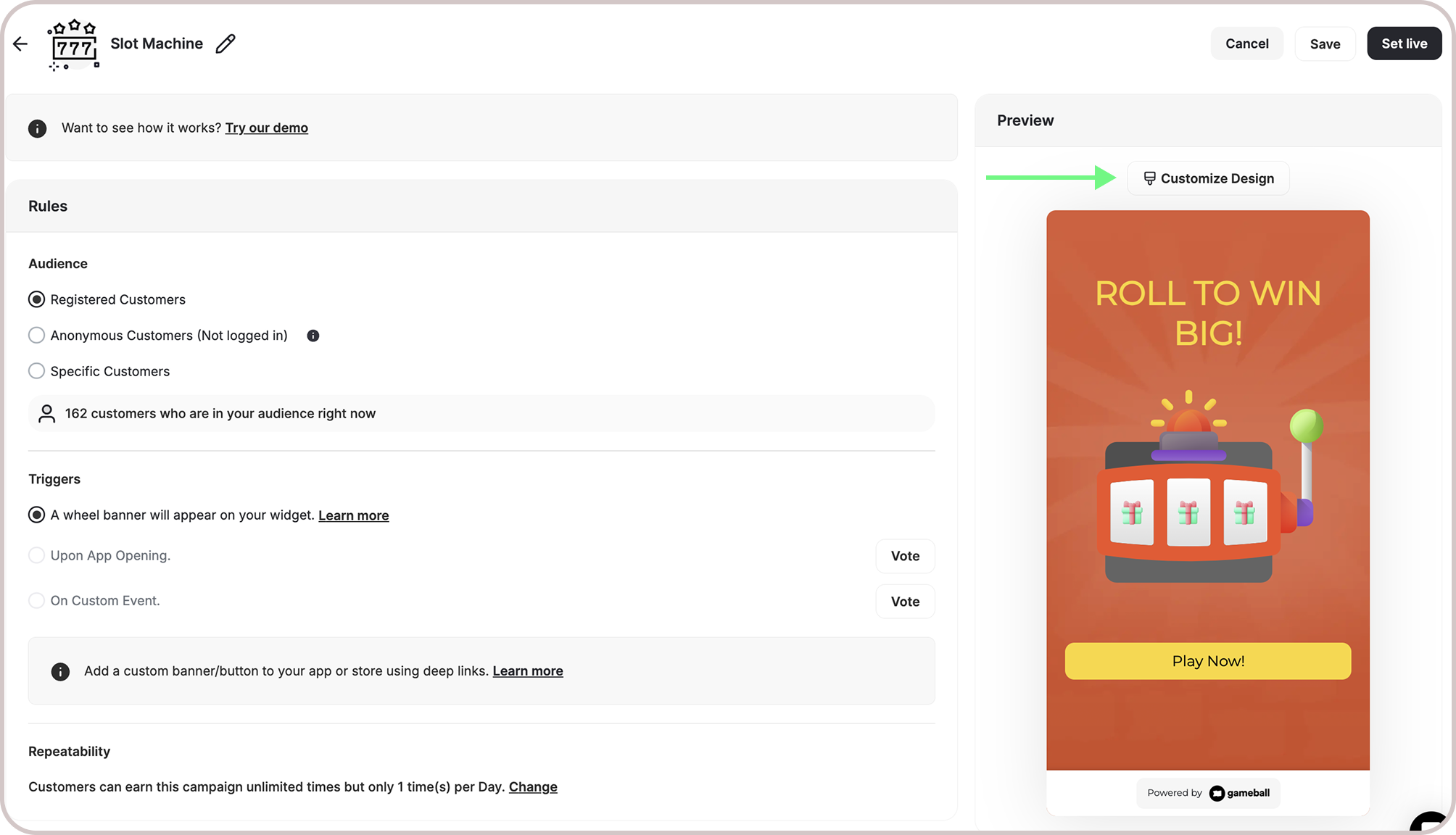Click info icon next to Anonymous Customers
Screen dimensions: 1456x835
point(313,336)
